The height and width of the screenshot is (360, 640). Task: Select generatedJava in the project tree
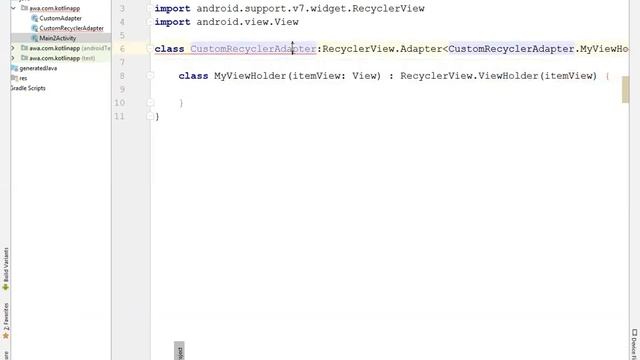click(38, 68)
